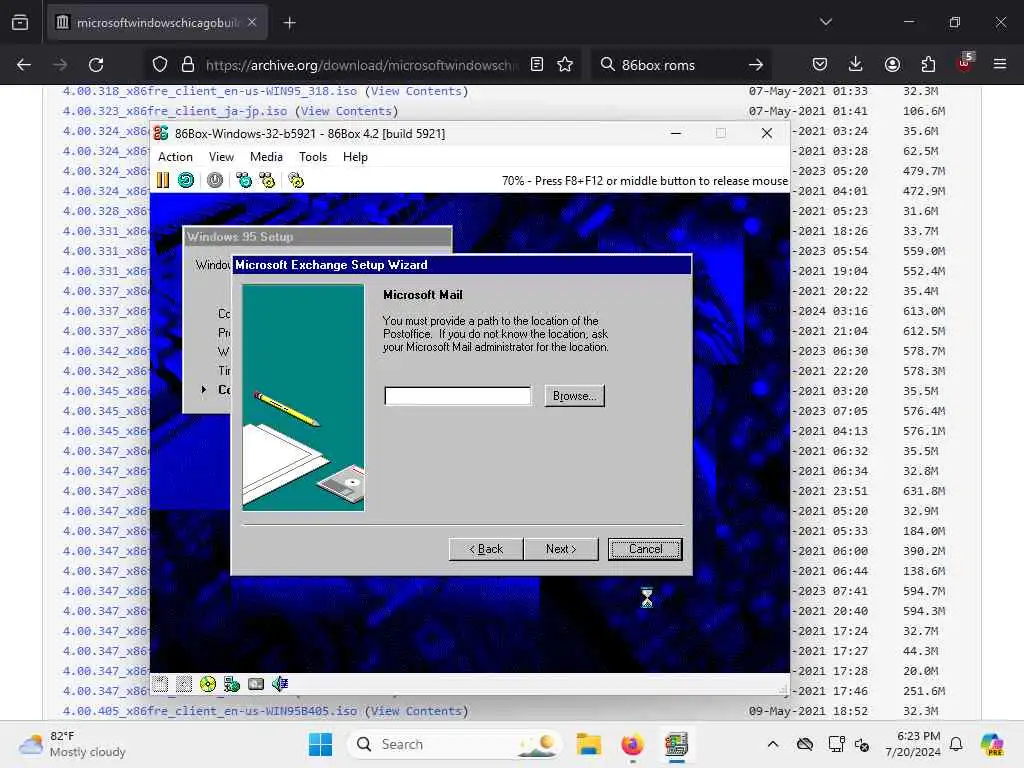This screenshot has height=768, width=1024.
Task: View Contents of 4.00.323 iso
Action: 346,111
